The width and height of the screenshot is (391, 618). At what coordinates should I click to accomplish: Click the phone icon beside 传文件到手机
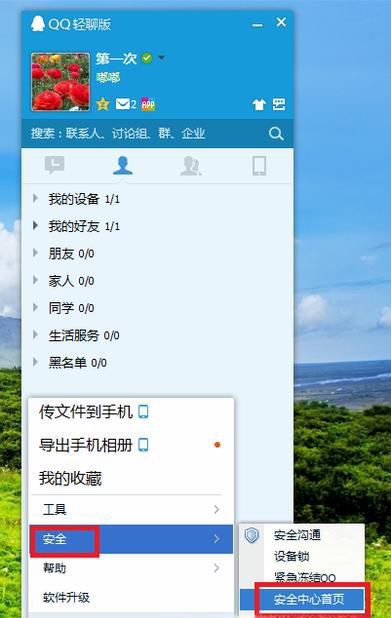pyautogui.click(x=143, y=411)
